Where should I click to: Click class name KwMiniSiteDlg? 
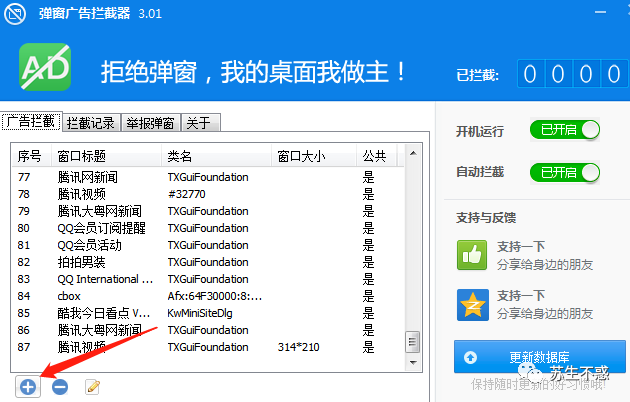click(200, 313)
